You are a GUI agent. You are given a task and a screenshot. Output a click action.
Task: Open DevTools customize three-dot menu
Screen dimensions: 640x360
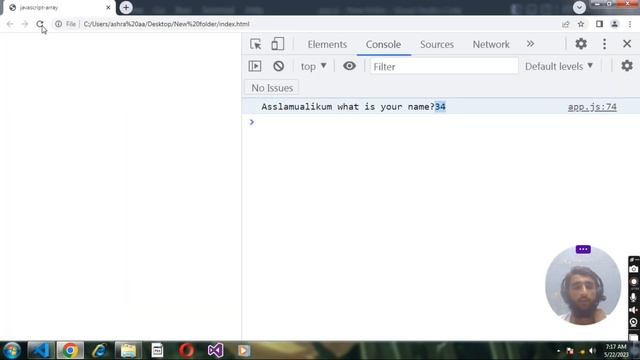pyautogui.click(x=604, y=44)
